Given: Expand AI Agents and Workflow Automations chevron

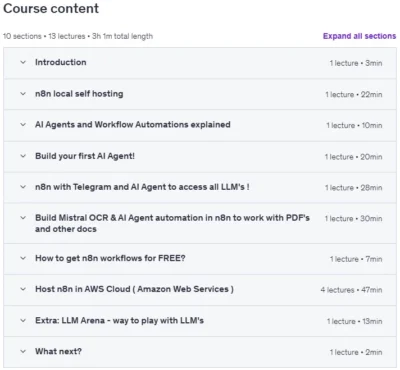Looking at the screenshot, I should (x=23, y=125).
